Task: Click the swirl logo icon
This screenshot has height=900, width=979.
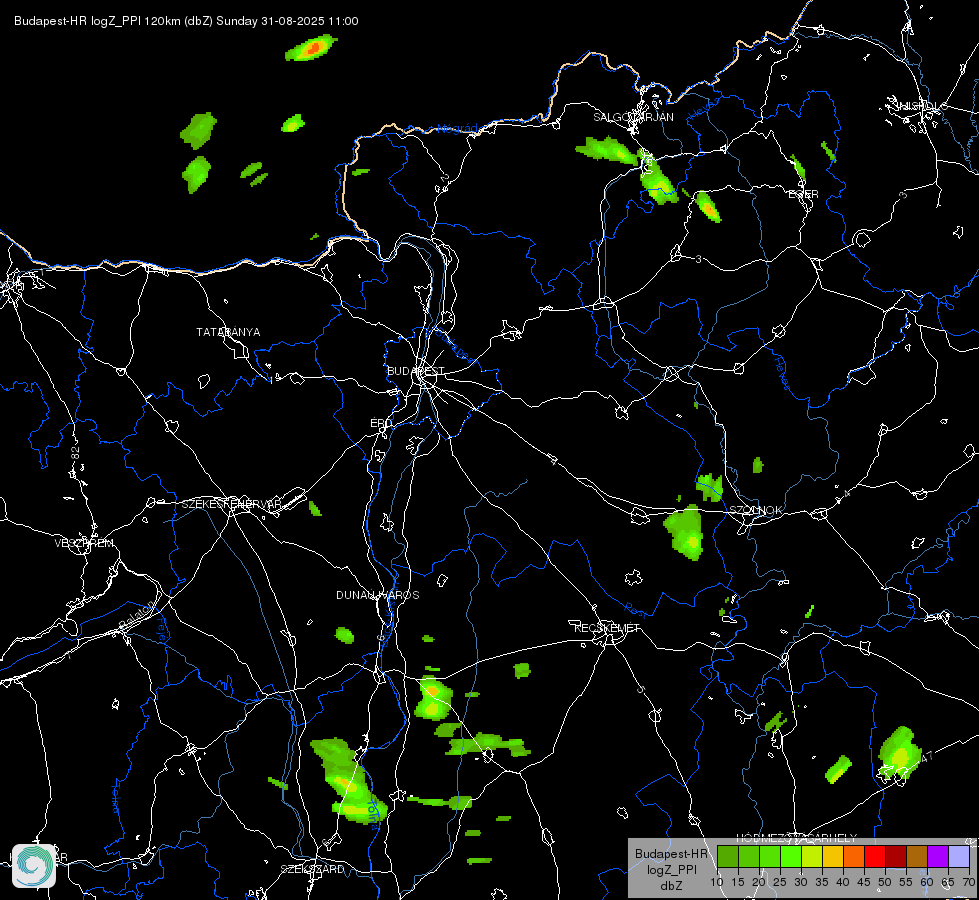Action: click(x=34, y=866)
